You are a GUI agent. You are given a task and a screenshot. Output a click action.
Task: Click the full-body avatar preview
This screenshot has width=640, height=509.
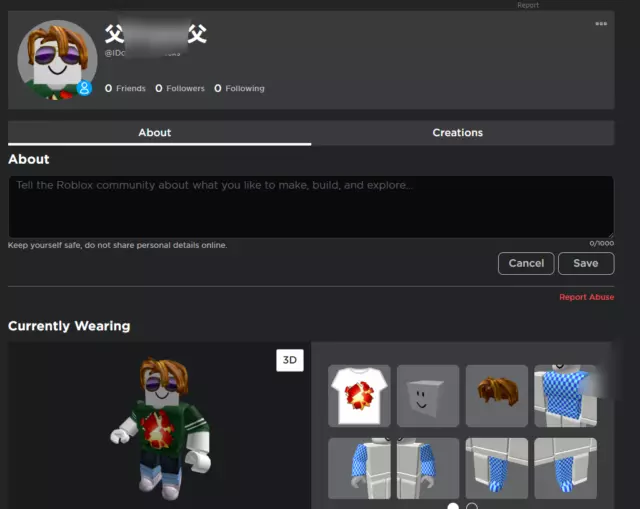(x=161, y=429)
